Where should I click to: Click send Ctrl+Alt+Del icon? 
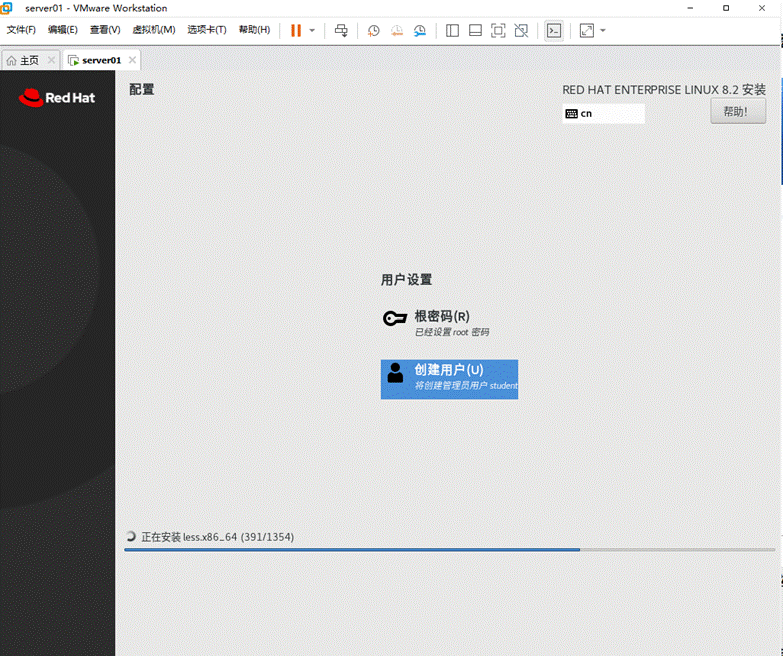[341, 30]
